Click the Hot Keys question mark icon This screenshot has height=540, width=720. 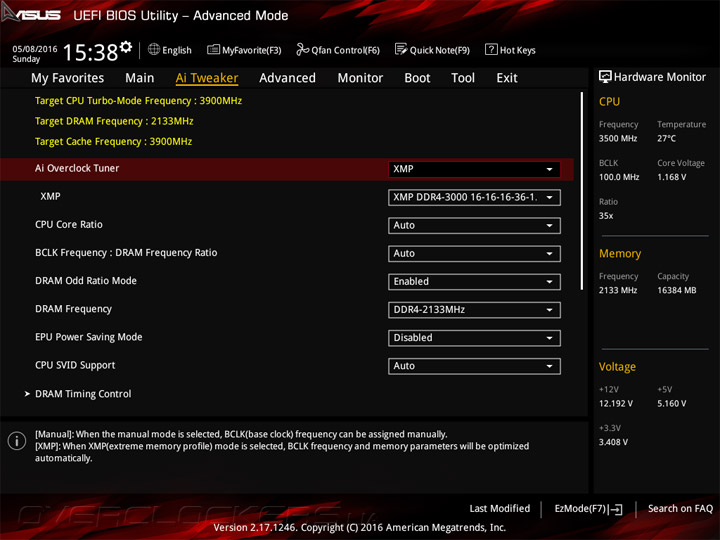tap(491, 49)
